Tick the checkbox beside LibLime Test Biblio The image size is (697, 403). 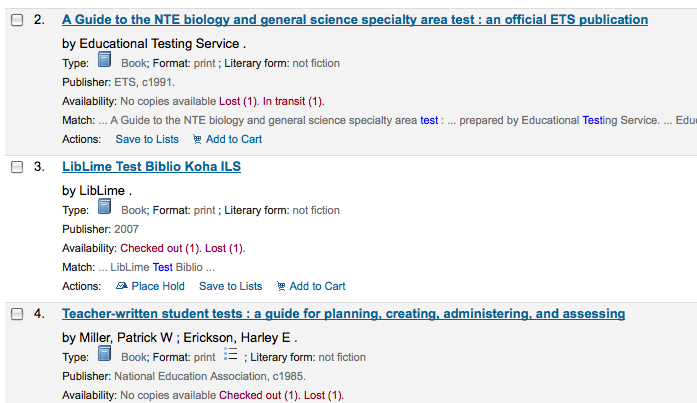pyautogui.click(x=16, y=167)
